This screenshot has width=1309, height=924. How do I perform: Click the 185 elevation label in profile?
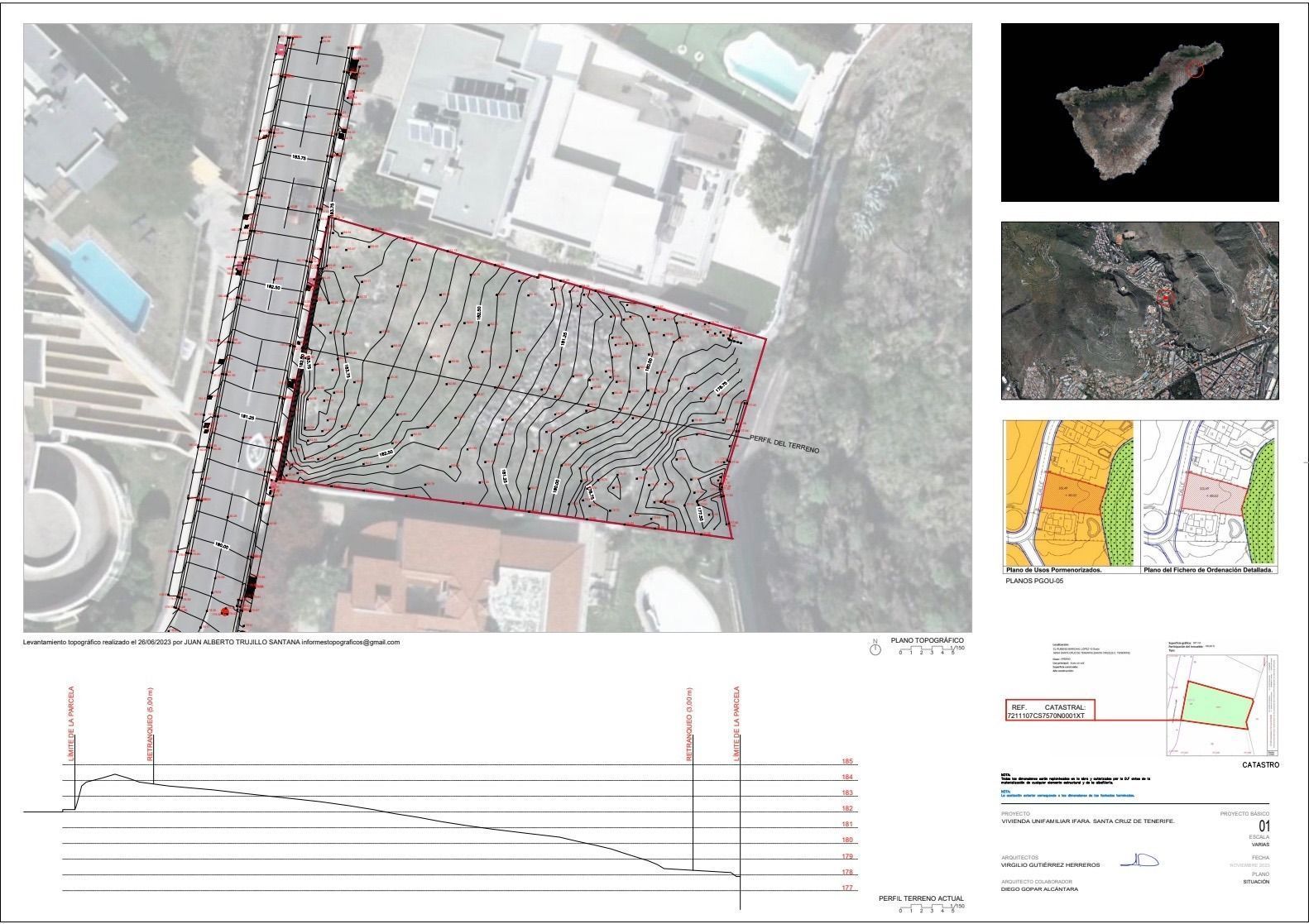point(847,762)
